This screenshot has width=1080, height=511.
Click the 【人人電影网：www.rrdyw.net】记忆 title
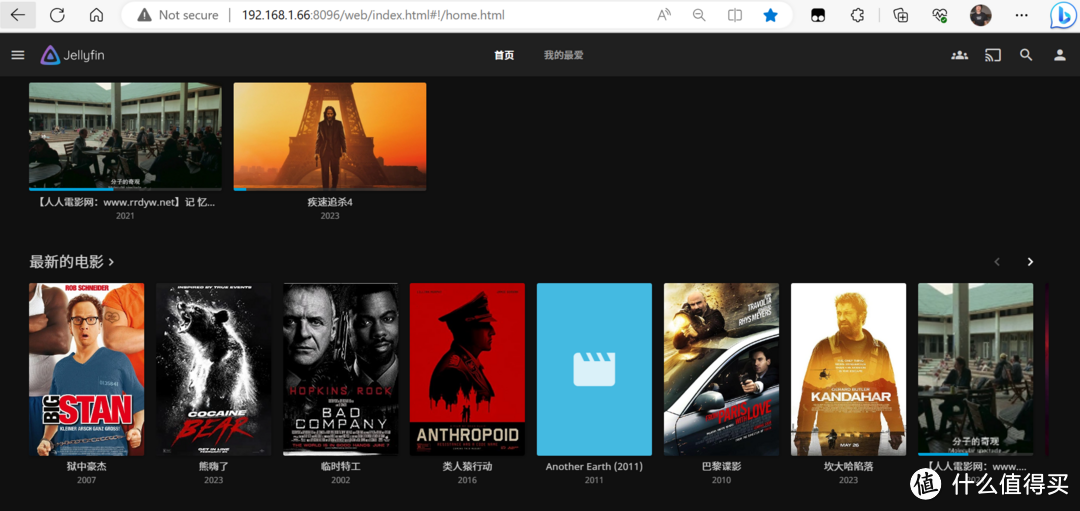[x=125, y=202]
